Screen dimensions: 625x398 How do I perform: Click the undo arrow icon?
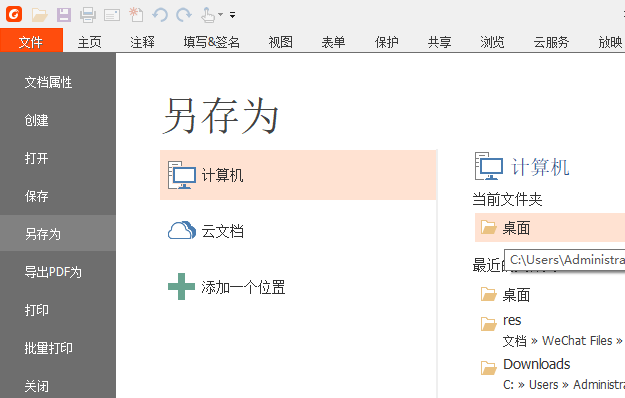coord(160,15)
